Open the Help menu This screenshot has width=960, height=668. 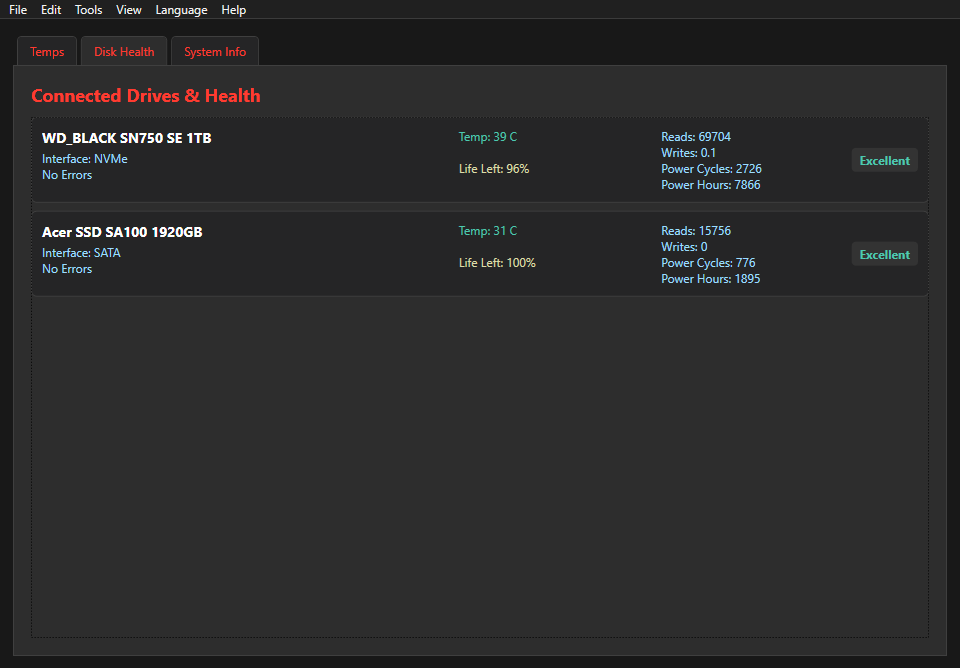pos(233,10)
